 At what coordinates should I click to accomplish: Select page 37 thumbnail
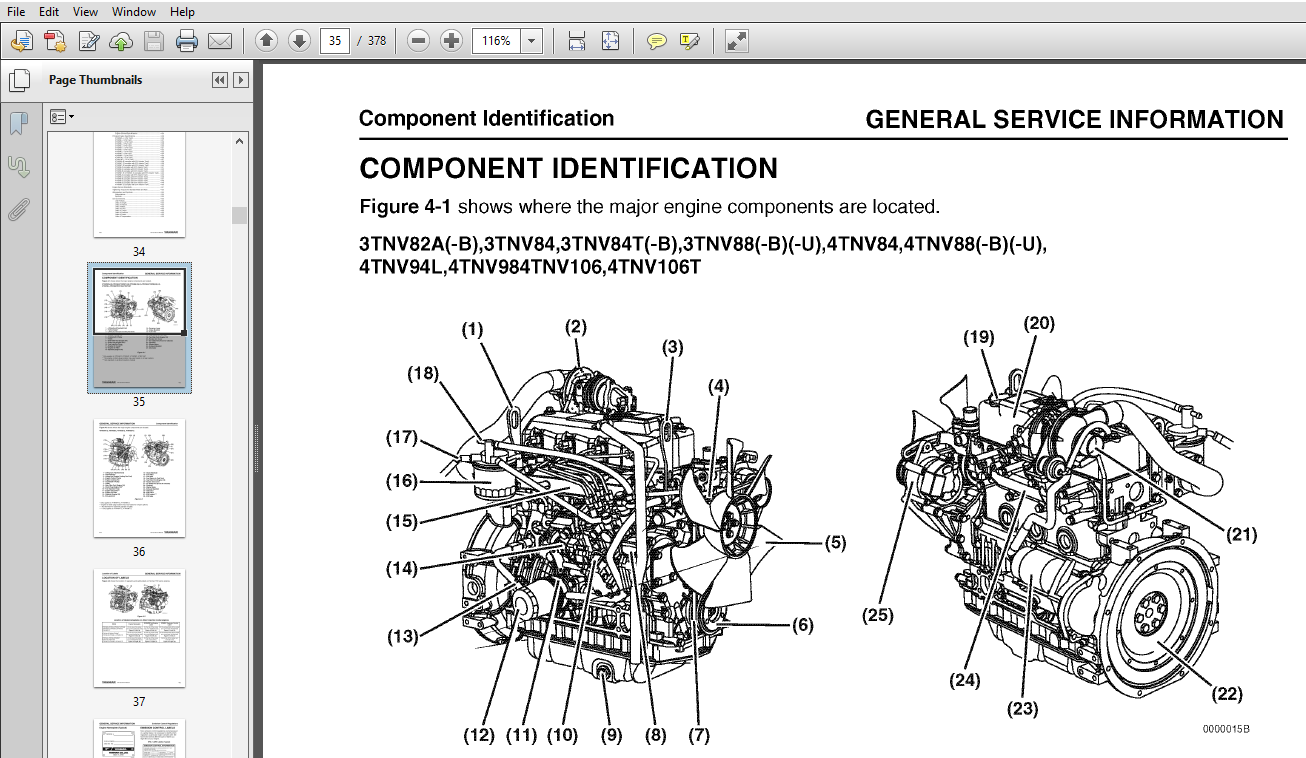pos(139,628)
